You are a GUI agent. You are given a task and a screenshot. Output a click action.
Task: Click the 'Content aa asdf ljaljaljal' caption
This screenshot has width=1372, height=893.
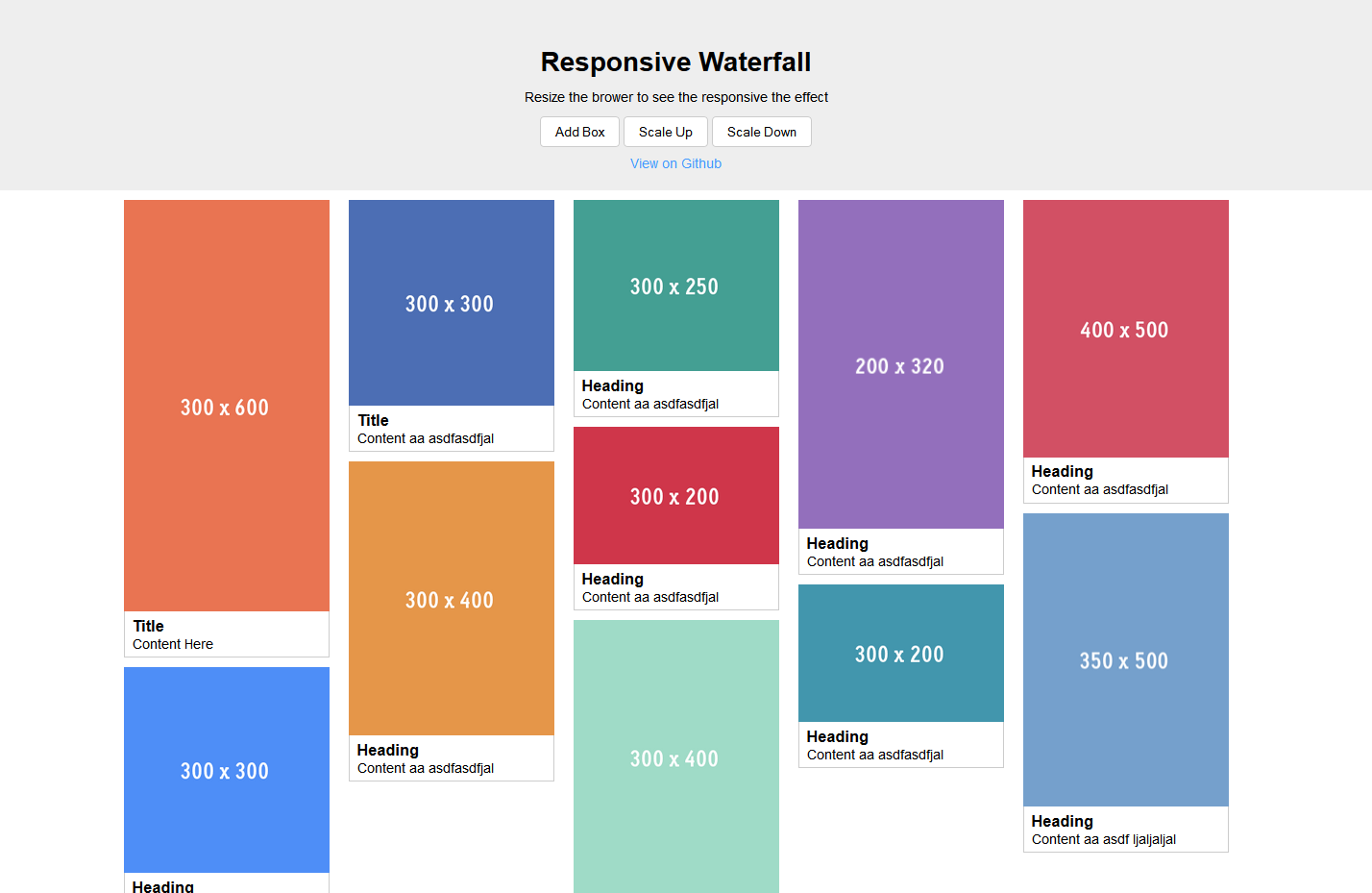coord(1104,839)
